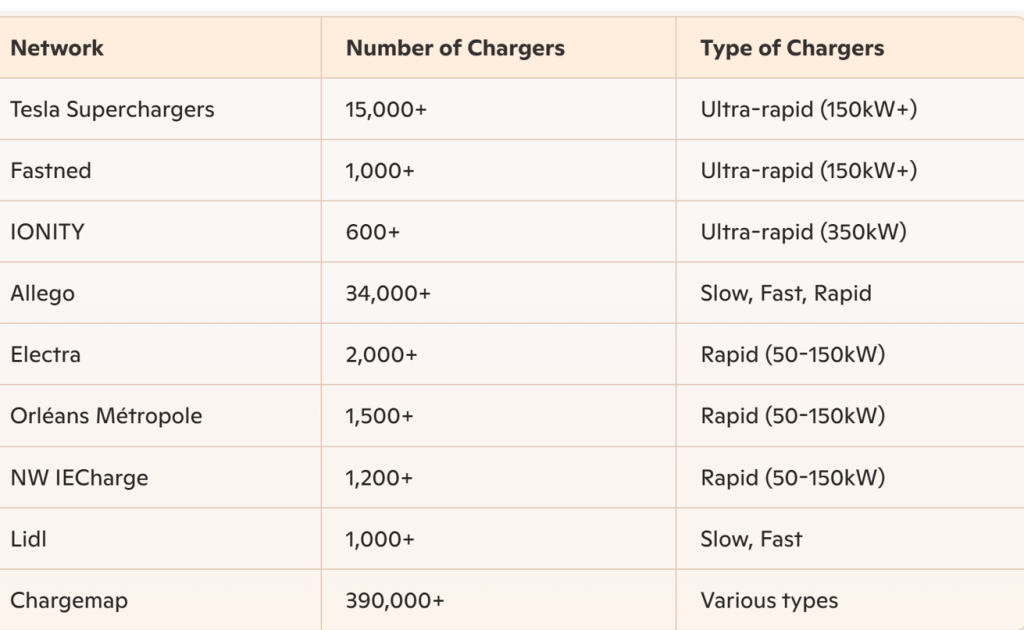This screenshot has height=630, width=1024.
Task: Click the 390,000+ chargers value
Action: tap(394, 601)
